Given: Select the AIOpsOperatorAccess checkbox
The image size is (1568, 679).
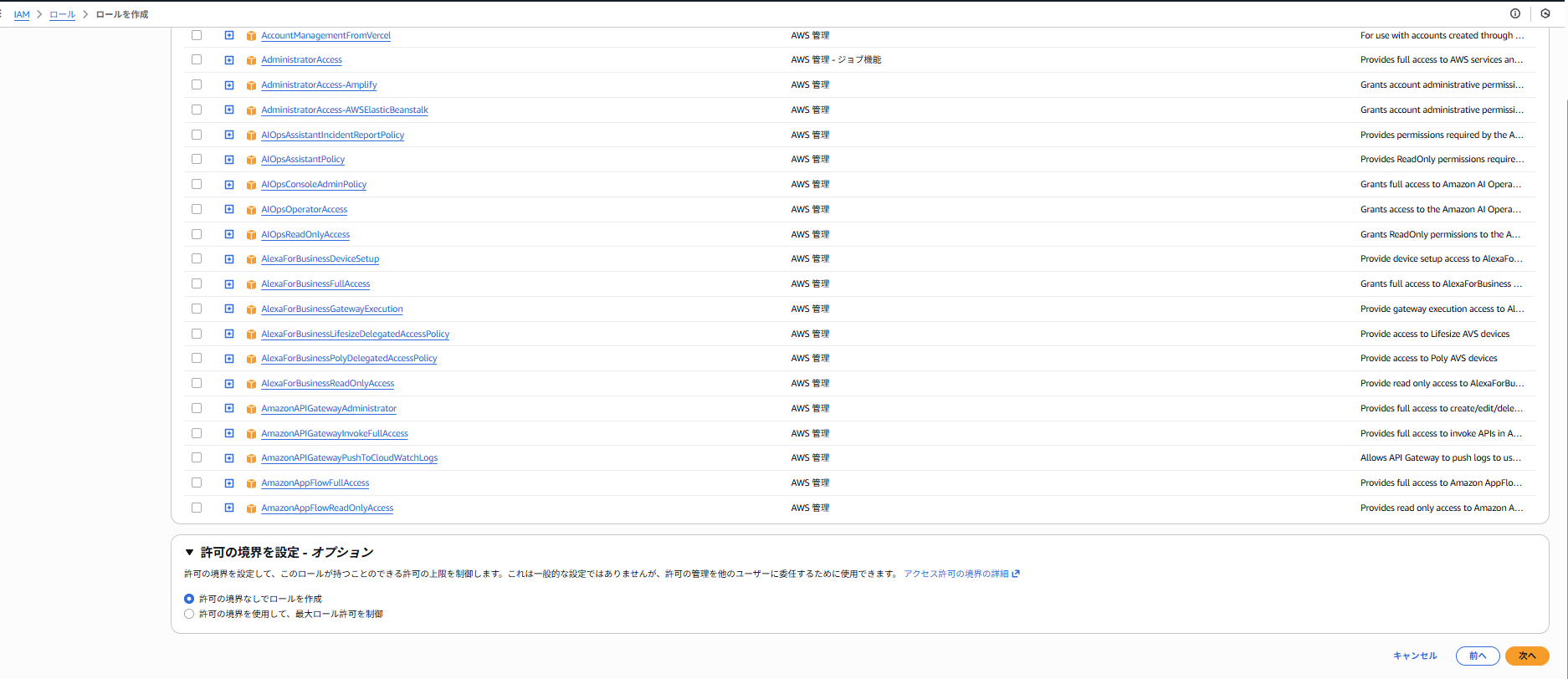Looking at the screenshot, I should pos(197,209).
